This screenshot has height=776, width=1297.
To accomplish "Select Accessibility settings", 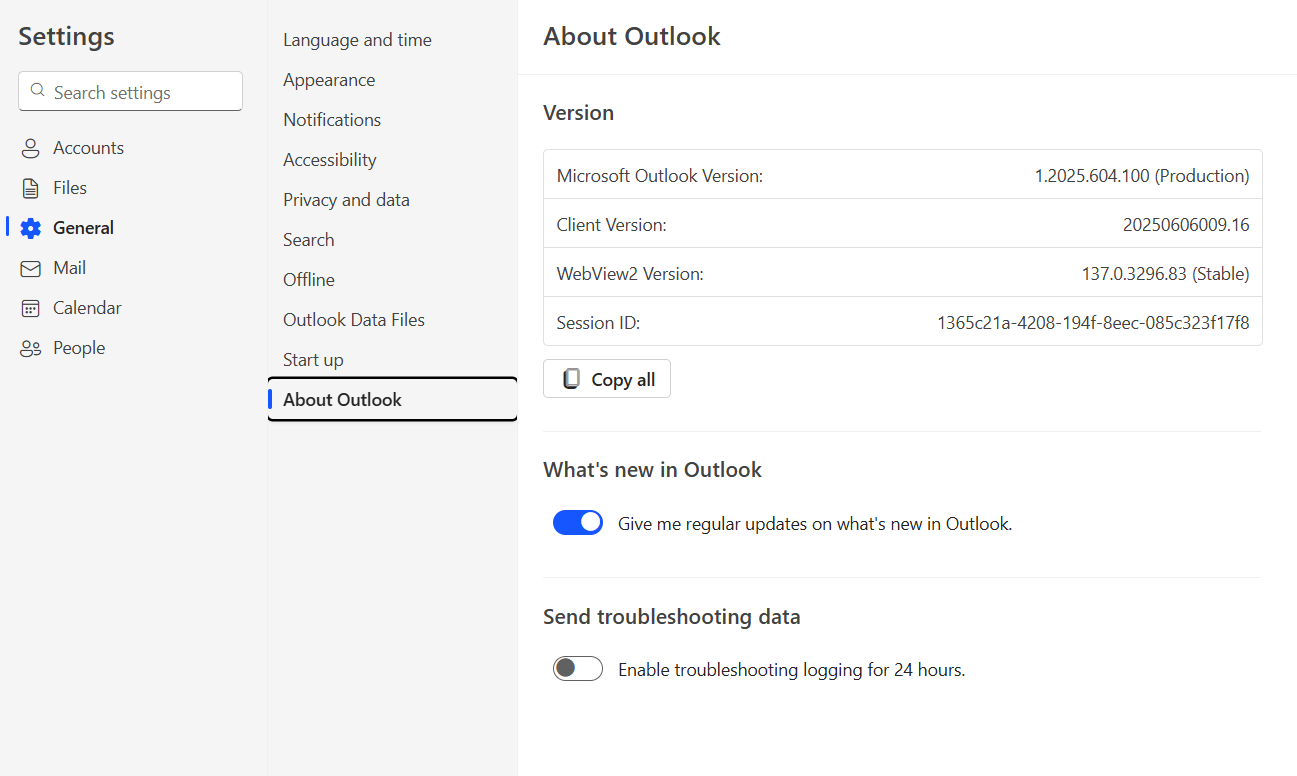I will coord(330,159).
